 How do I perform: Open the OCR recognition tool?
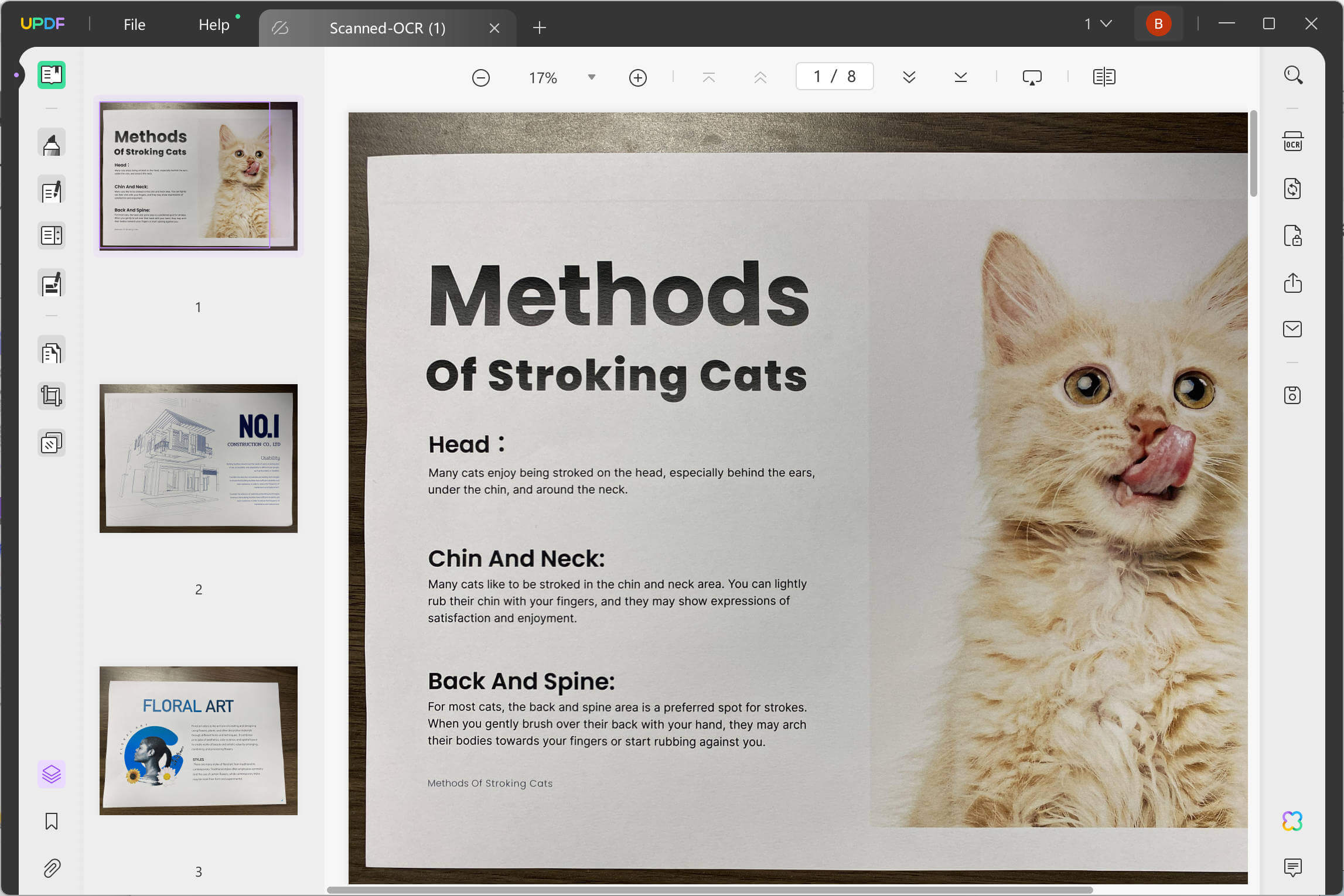tap(1292, 142)
